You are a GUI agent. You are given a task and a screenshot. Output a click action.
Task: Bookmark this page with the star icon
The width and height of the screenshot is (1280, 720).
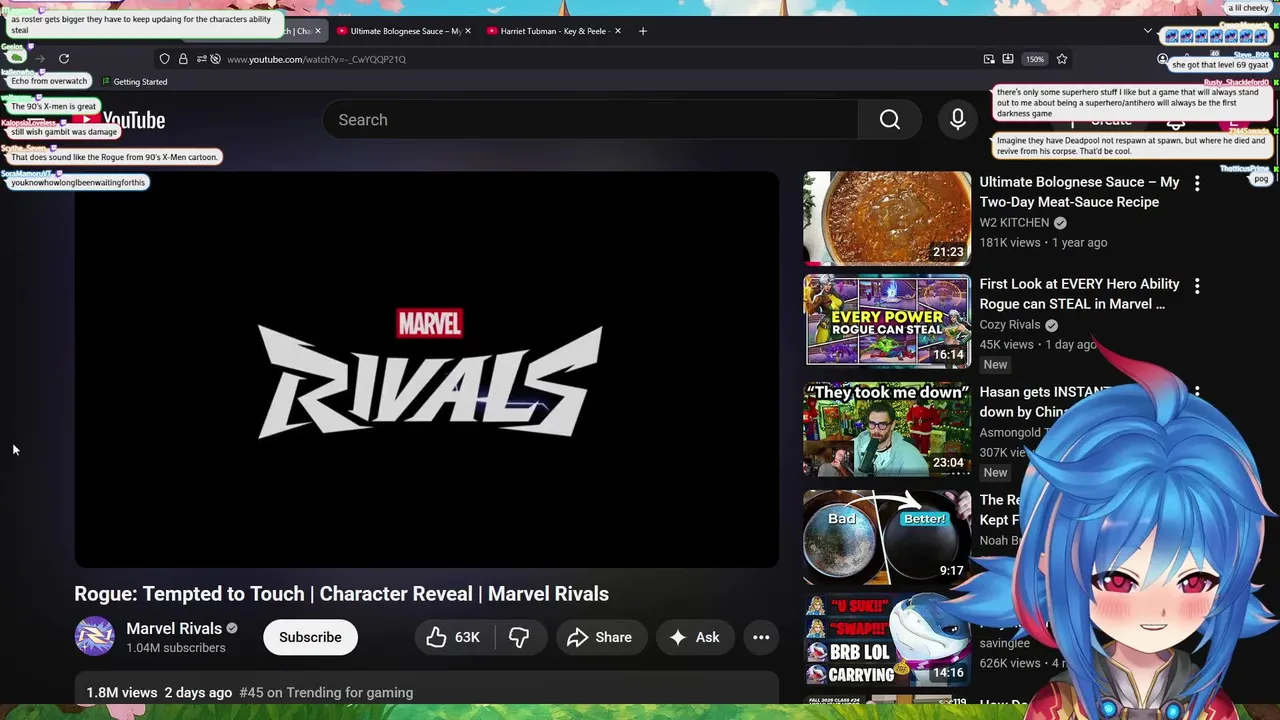click(x=1062, y=59)
